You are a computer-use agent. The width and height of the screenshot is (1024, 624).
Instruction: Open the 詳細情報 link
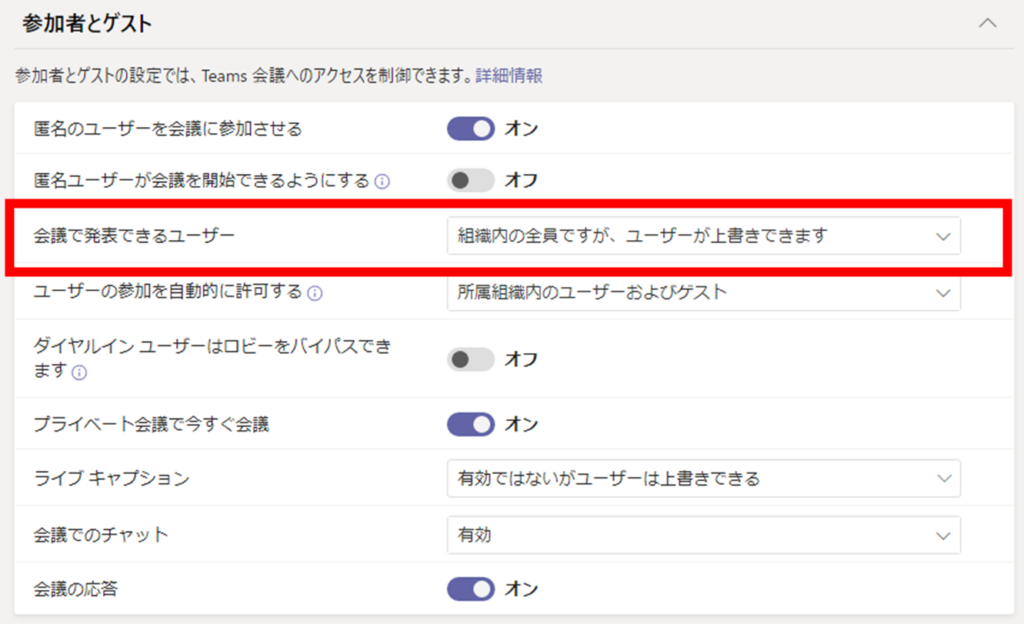pos(510,75)
